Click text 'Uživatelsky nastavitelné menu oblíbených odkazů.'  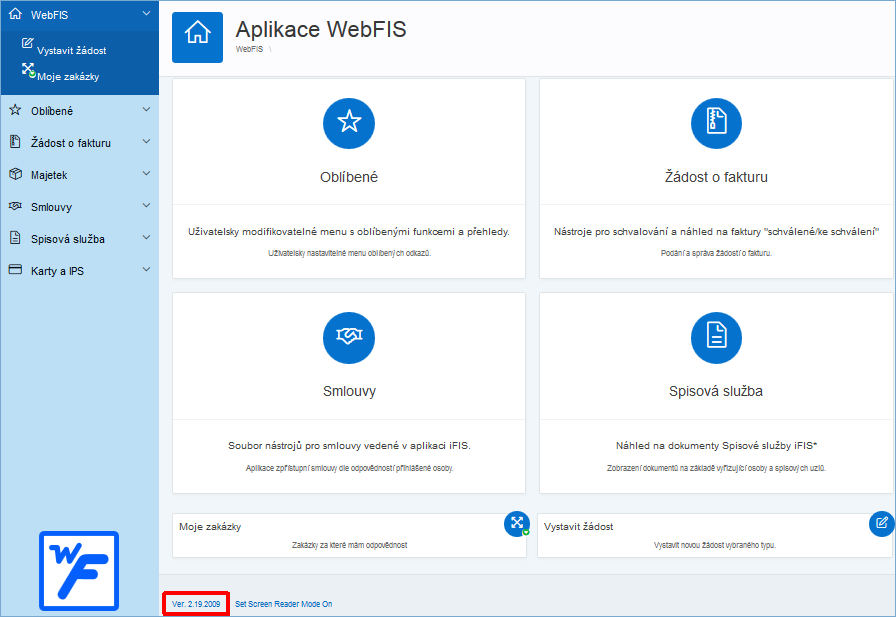point(349,253)
